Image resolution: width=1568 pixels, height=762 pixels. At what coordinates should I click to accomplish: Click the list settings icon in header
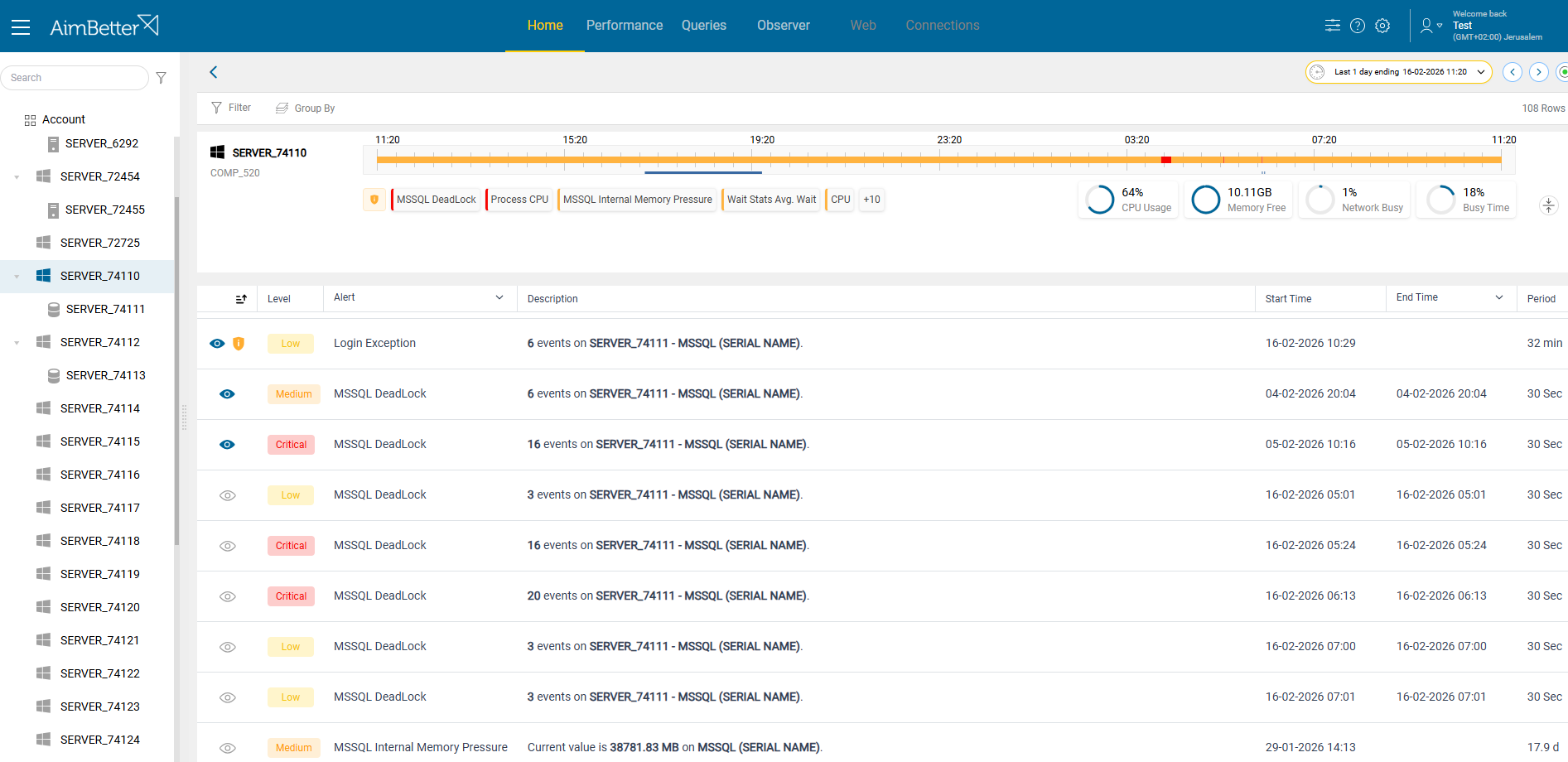click(1332, 26)
